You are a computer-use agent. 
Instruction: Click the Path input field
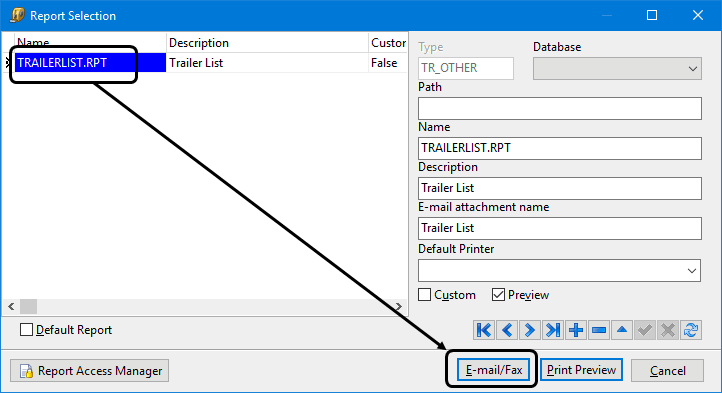pos(560,108)
